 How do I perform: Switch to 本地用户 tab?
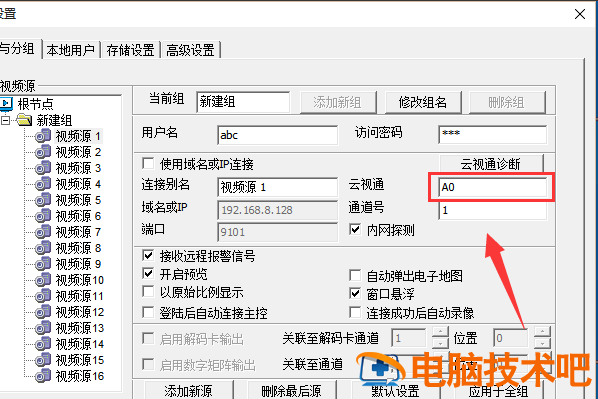(x=71, y=50)
